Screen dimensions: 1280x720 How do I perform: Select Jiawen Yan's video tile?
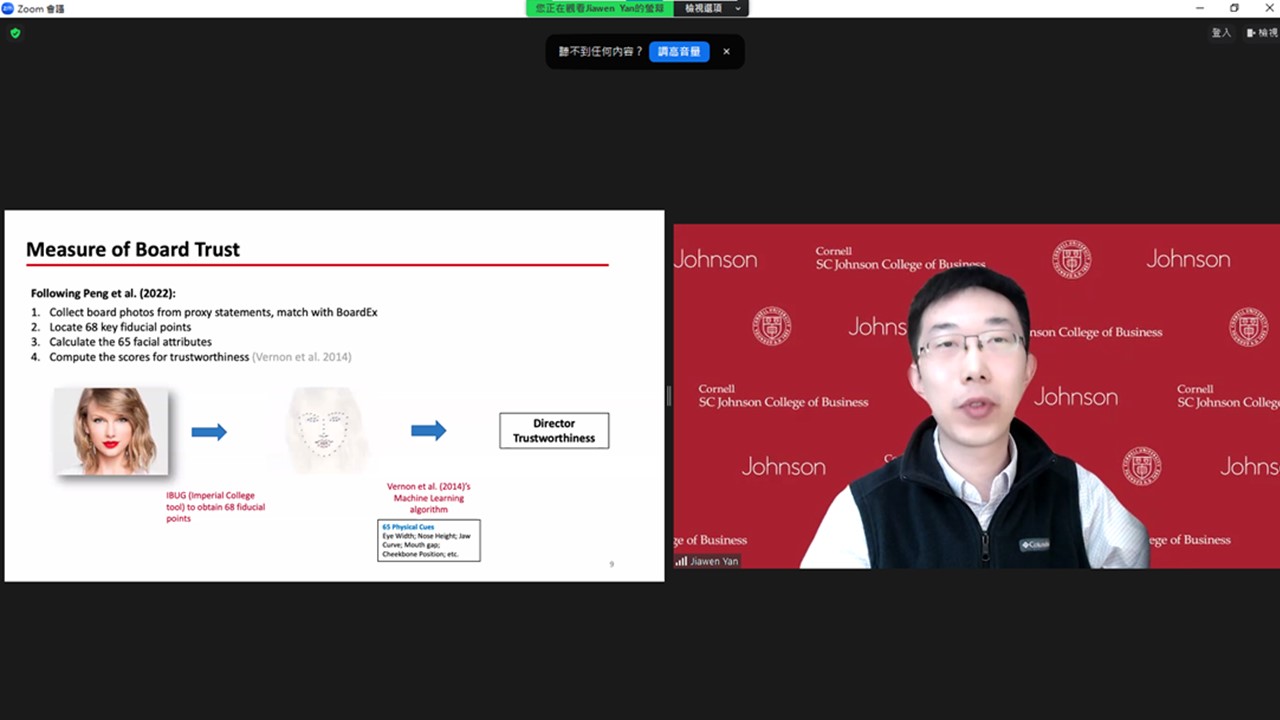click(976, 396)
